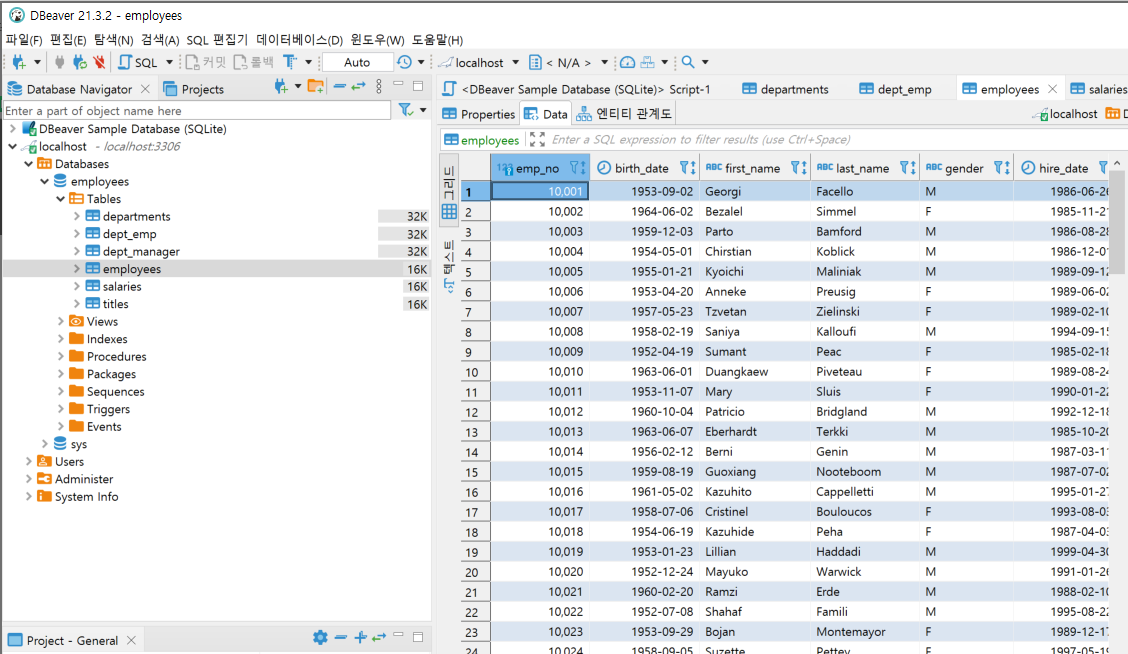Collapse the localhost connection node

12,146
